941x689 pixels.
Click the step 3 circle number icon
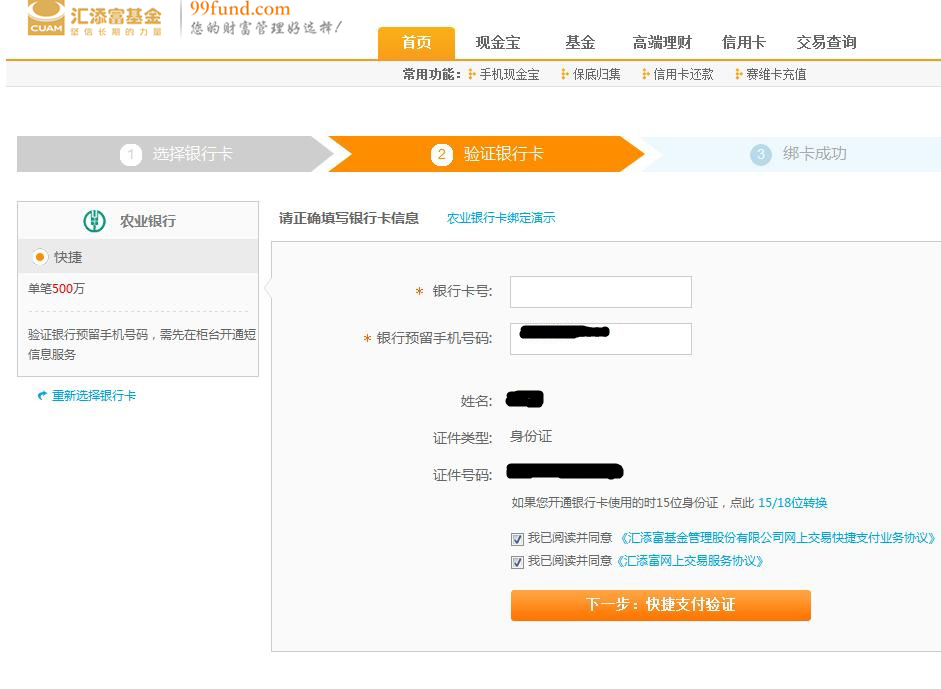(x=761, y=154)
